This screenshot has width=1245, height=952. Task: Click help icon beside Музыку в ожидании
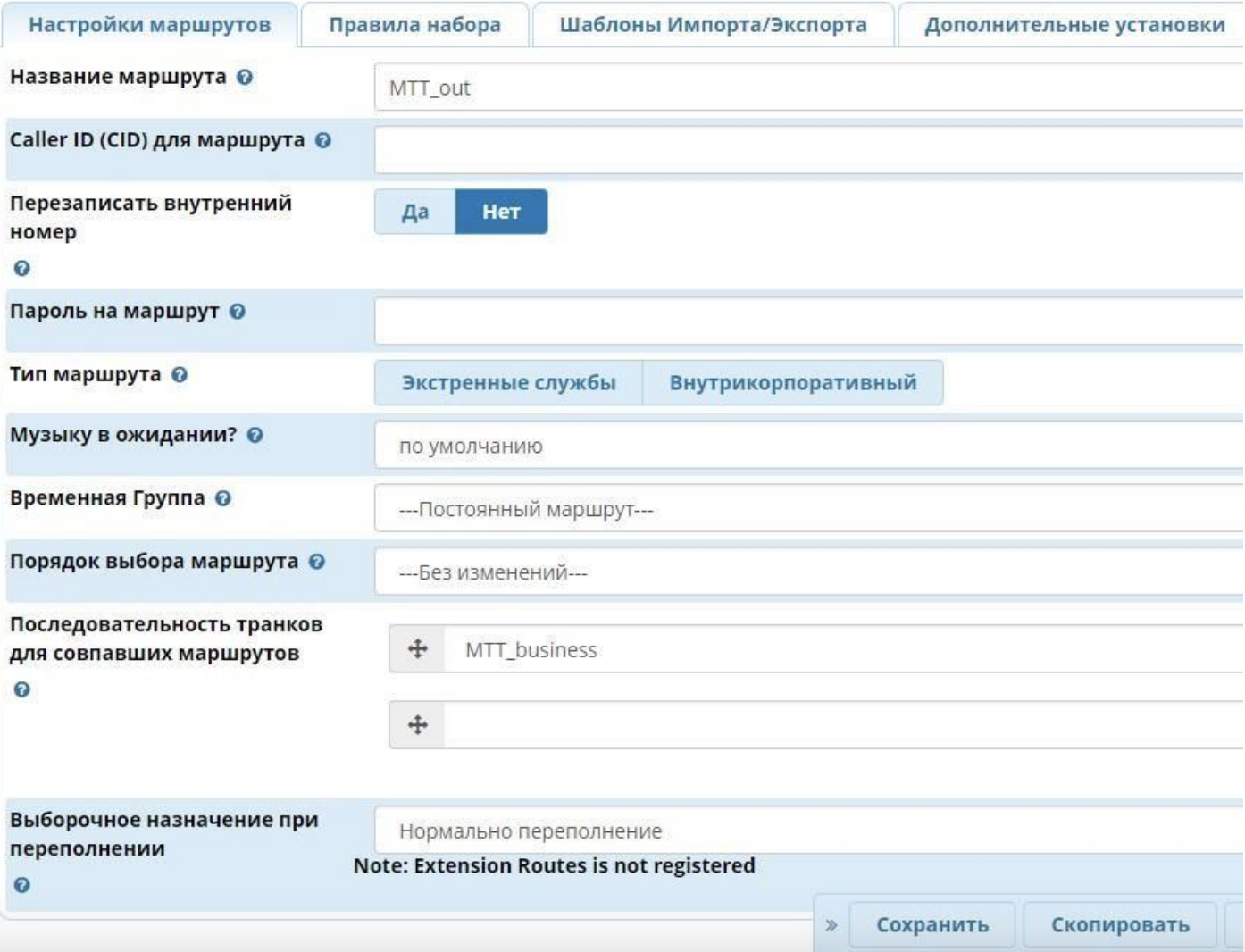click(255, 436)
